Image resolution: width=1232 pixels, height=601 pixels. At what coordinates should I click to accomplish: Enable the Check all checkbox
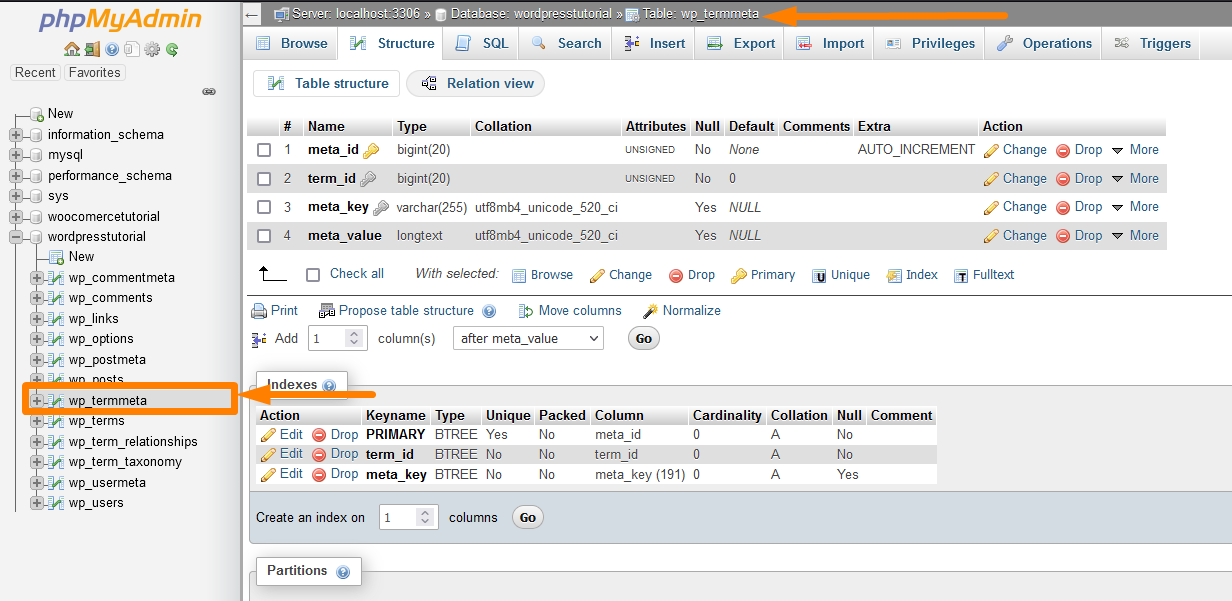pyautogui.click(x=313, y=274)
